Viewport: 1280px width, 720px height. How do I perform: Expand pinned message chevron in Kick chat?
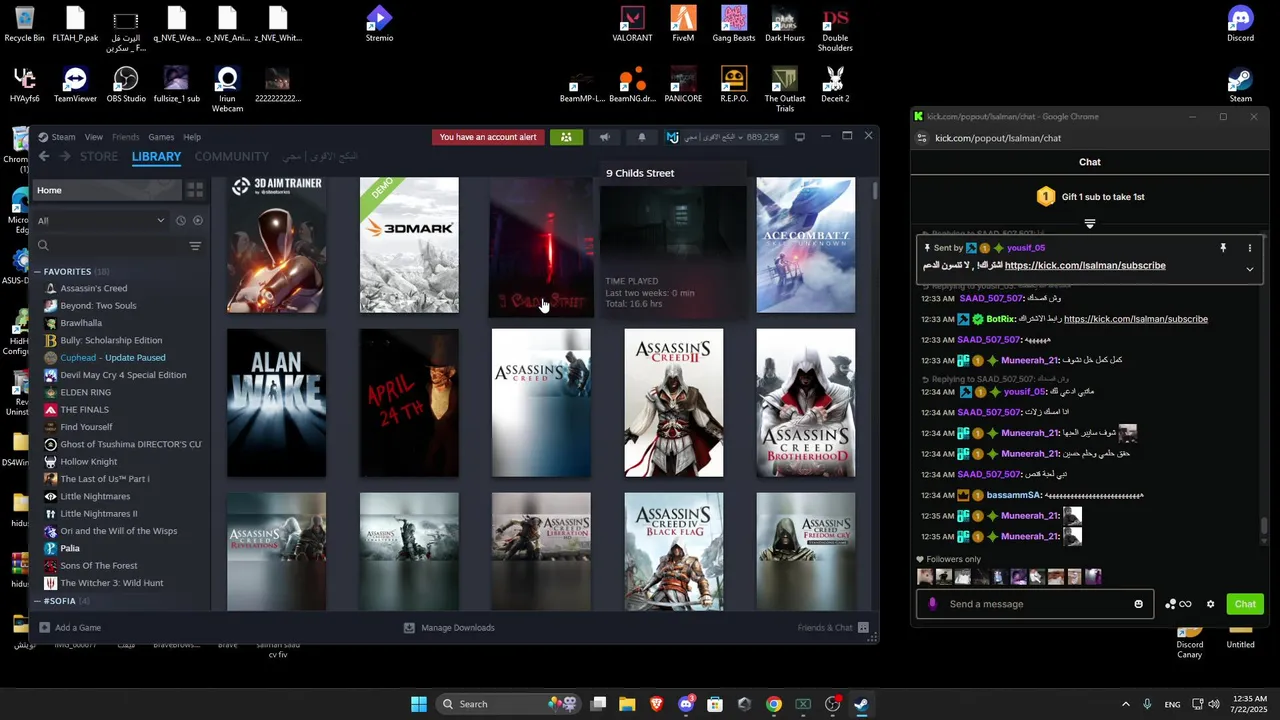(x=1249, y=268)
